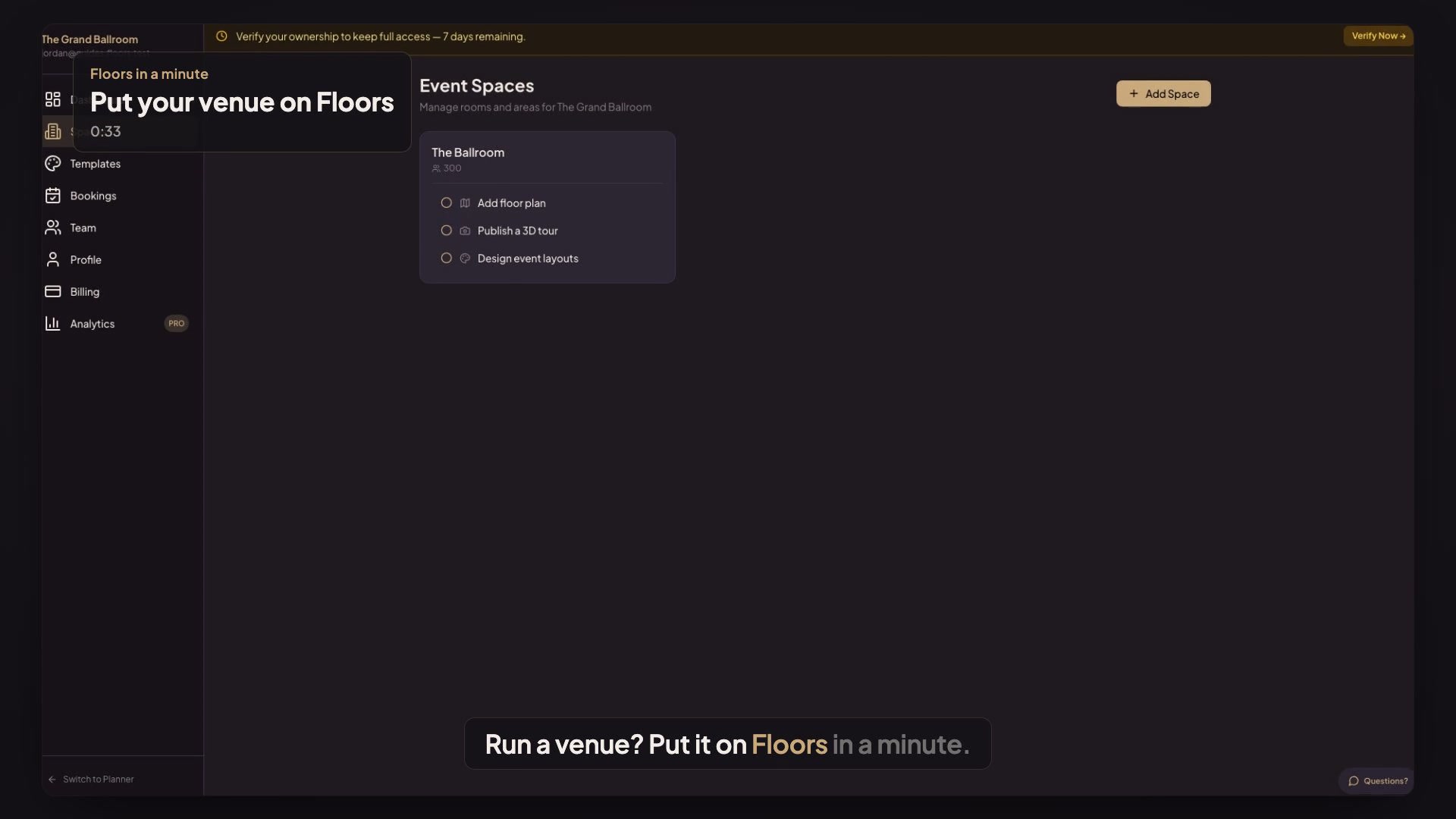Click The Grand Ballroom venue name header
This screenshot has width=1456, height=819.
point(90,39)
